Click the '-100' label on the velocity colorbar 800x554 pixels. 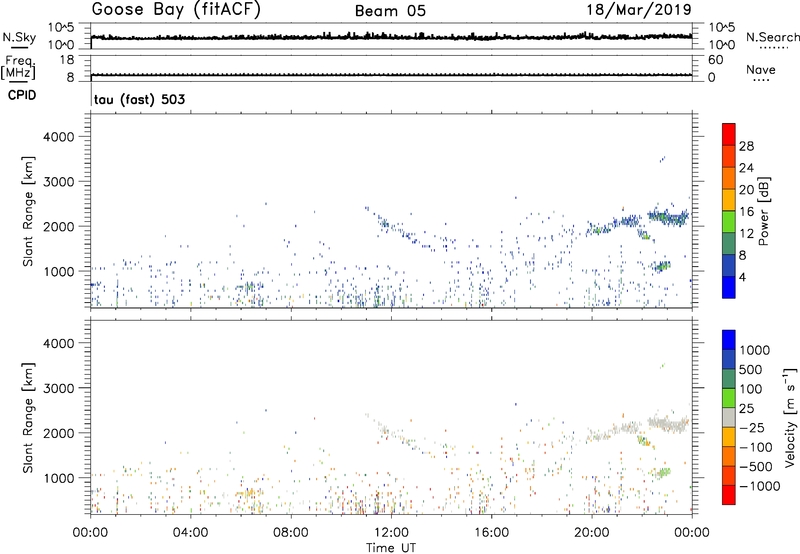[756, 447]
